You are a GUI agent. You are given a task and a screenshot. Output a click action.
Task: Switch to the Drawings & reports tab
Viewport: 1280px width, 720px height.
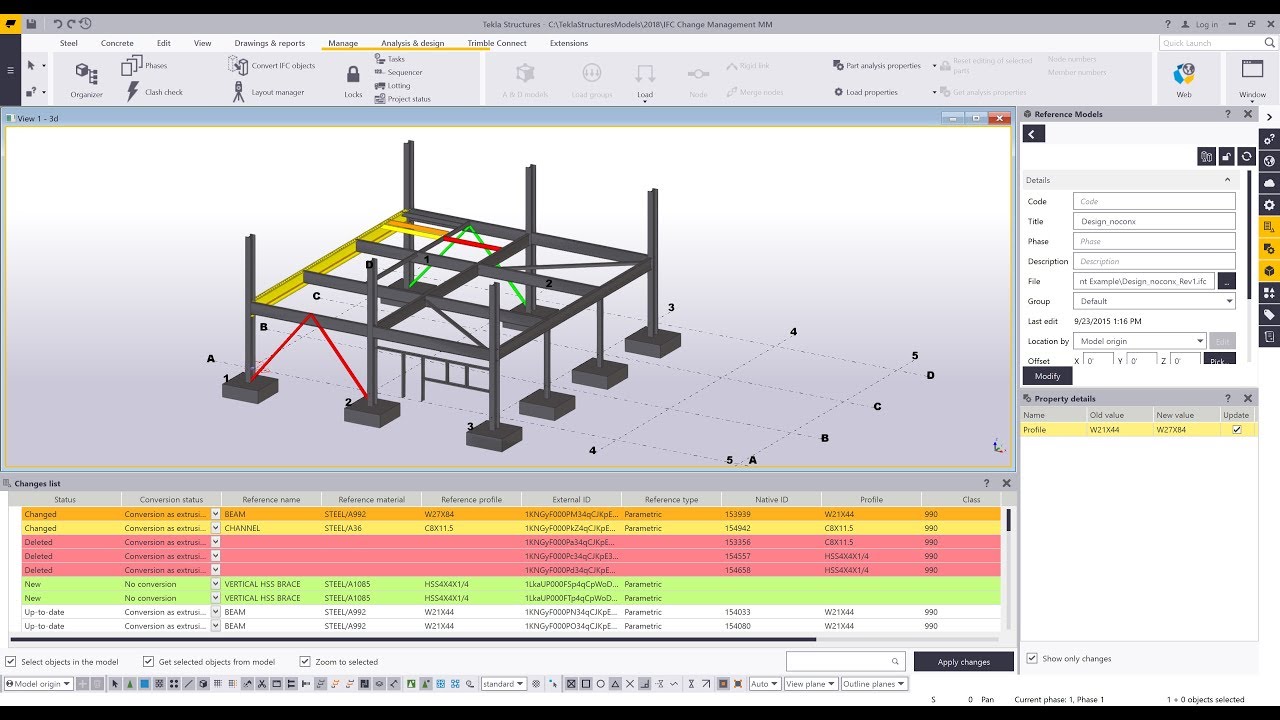click(269, 43)
